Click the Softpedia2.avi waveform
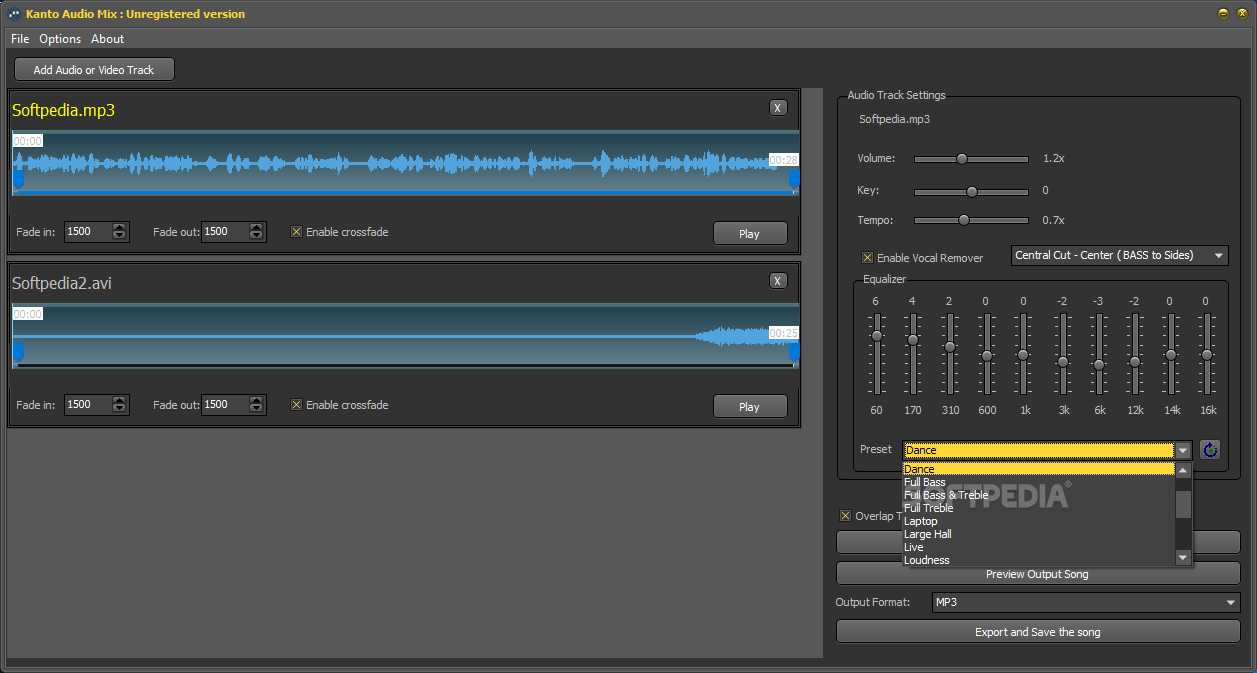This screenshot has height=673, width=1257. [x=405, y=335]
